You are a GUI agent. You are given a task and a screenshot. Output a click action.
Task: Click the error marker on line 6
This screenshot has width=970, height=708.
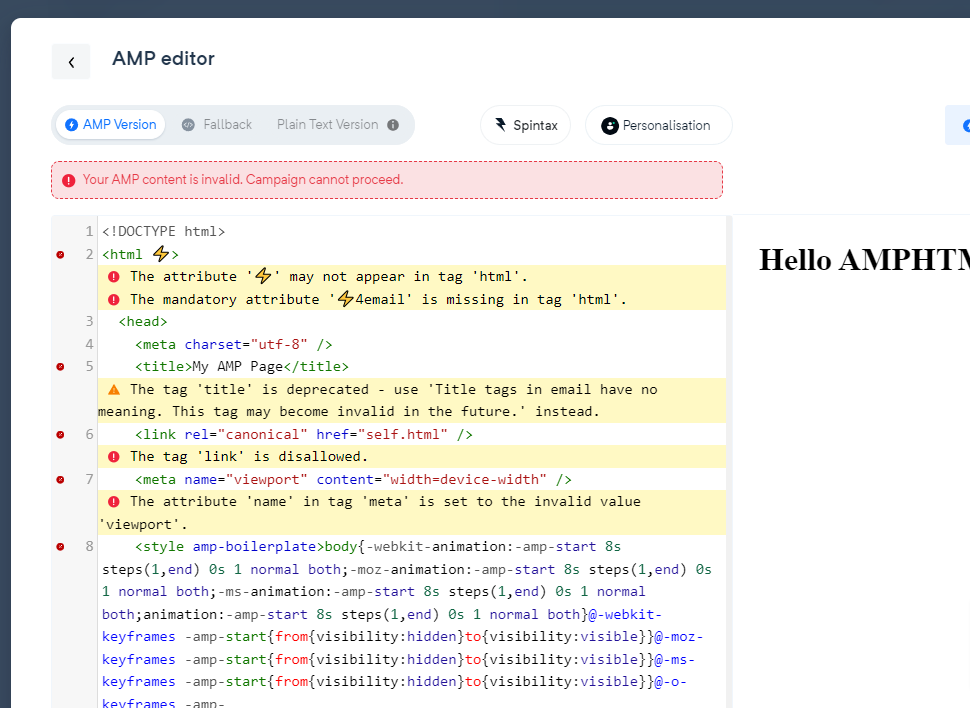coord(60,434)
